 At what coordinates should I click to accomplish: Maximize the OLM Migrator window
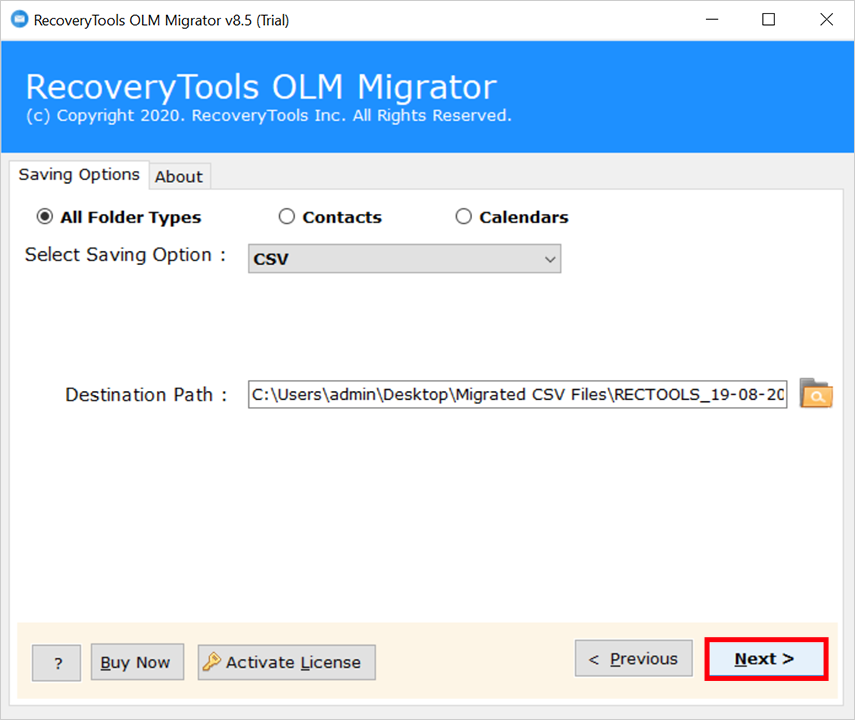[768, 20]
